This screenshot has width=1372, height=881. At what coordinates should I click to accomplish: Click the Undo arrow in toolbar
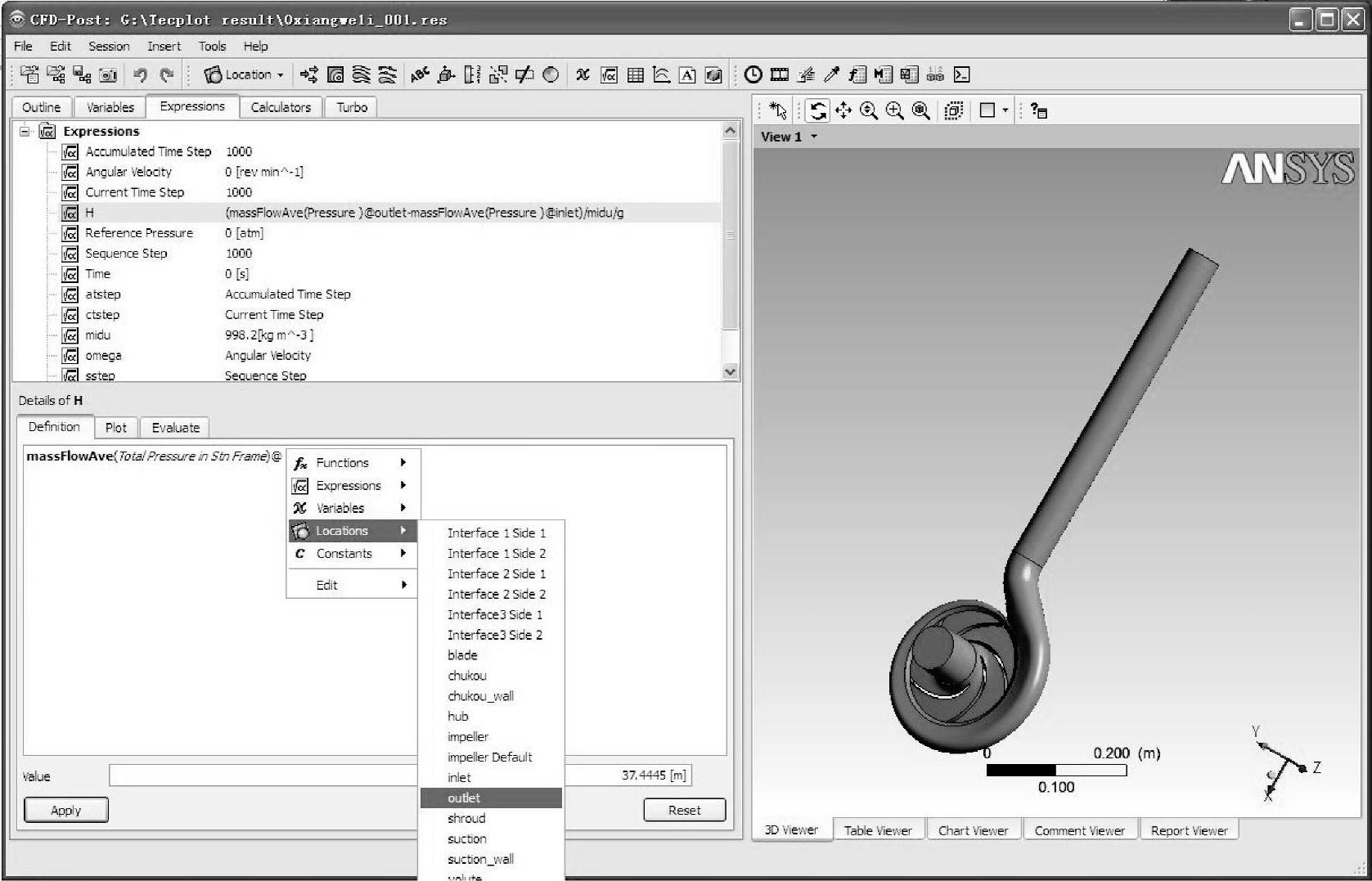click(140, 75)
